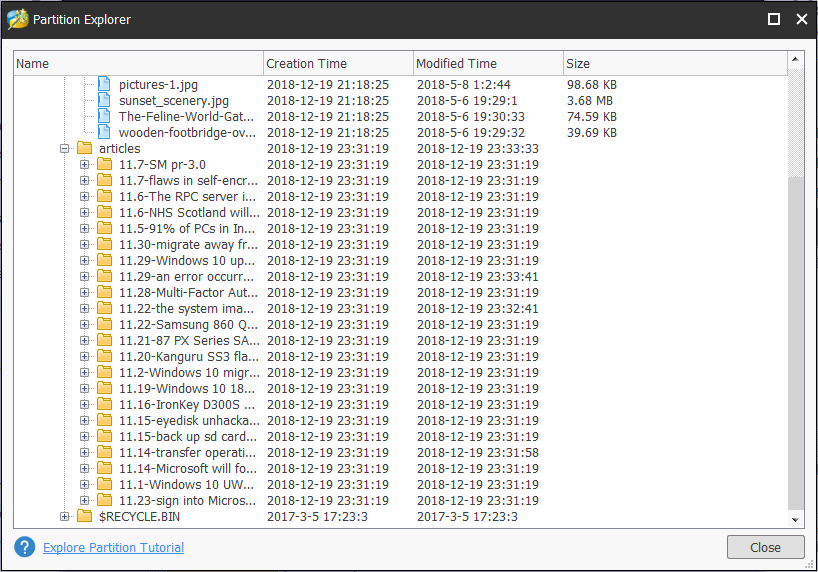Click folder icon for 11.22-Samsung 860 entry
This screenshot has width=818, height=572.
tap(104, 325)
